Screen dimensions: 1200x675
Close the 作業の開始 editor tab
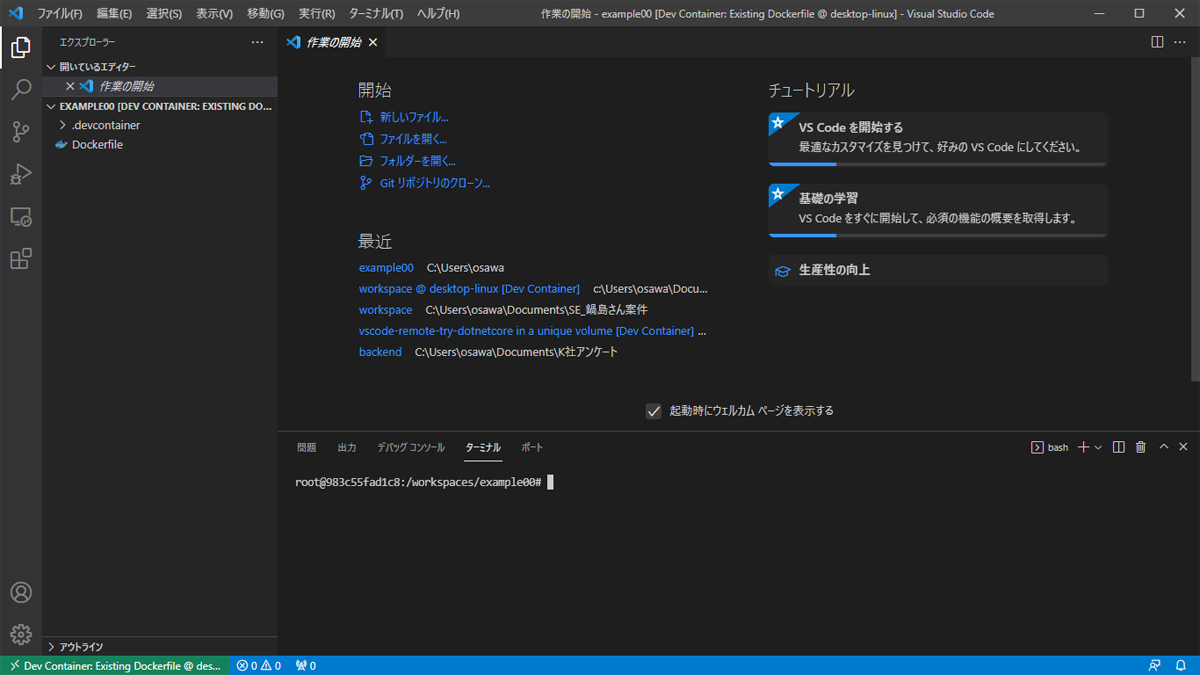[373, 43]
